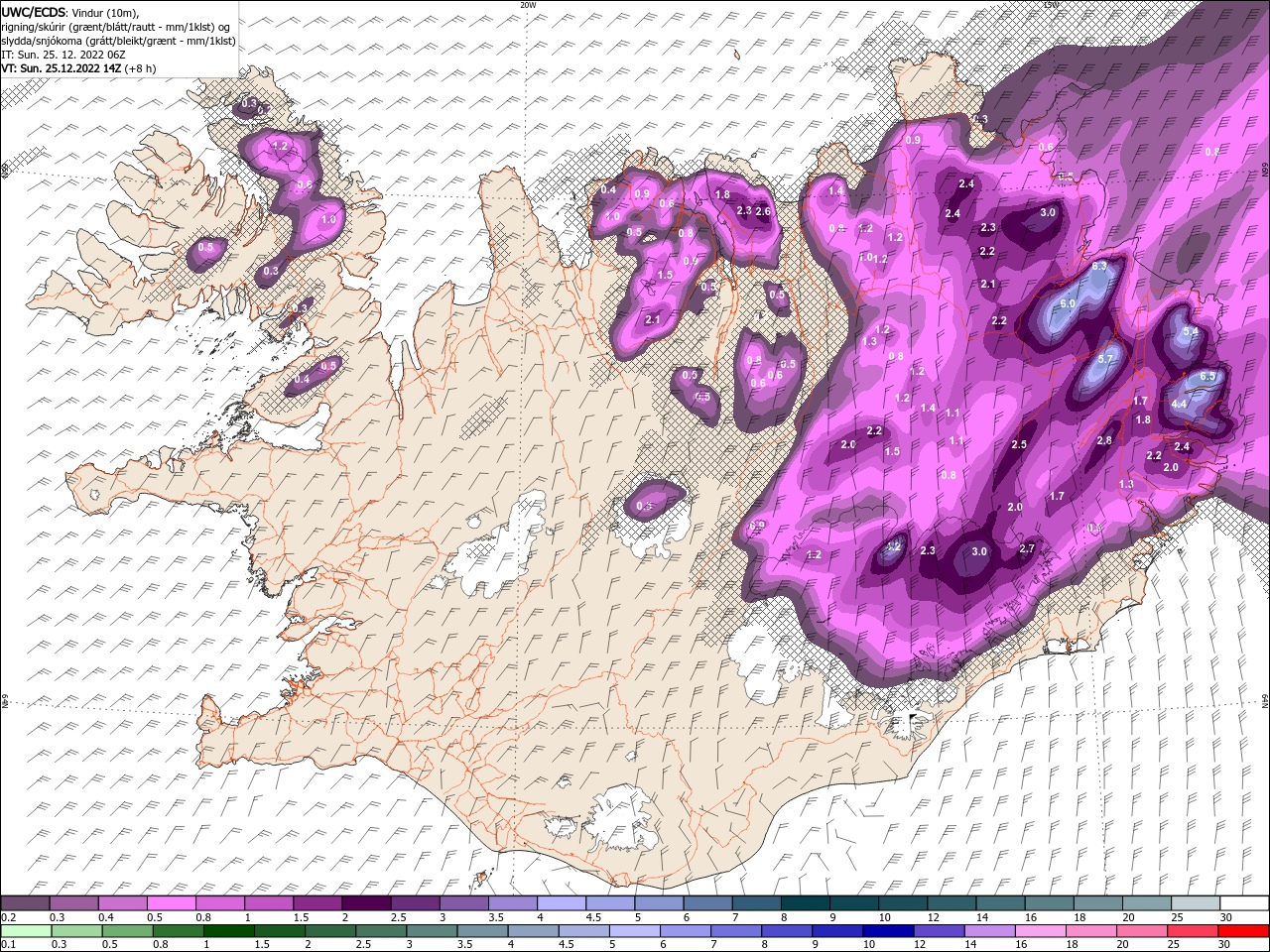
Task: Click the 5.4 snowfall value on the map
Action: (x=1192, y=332)
